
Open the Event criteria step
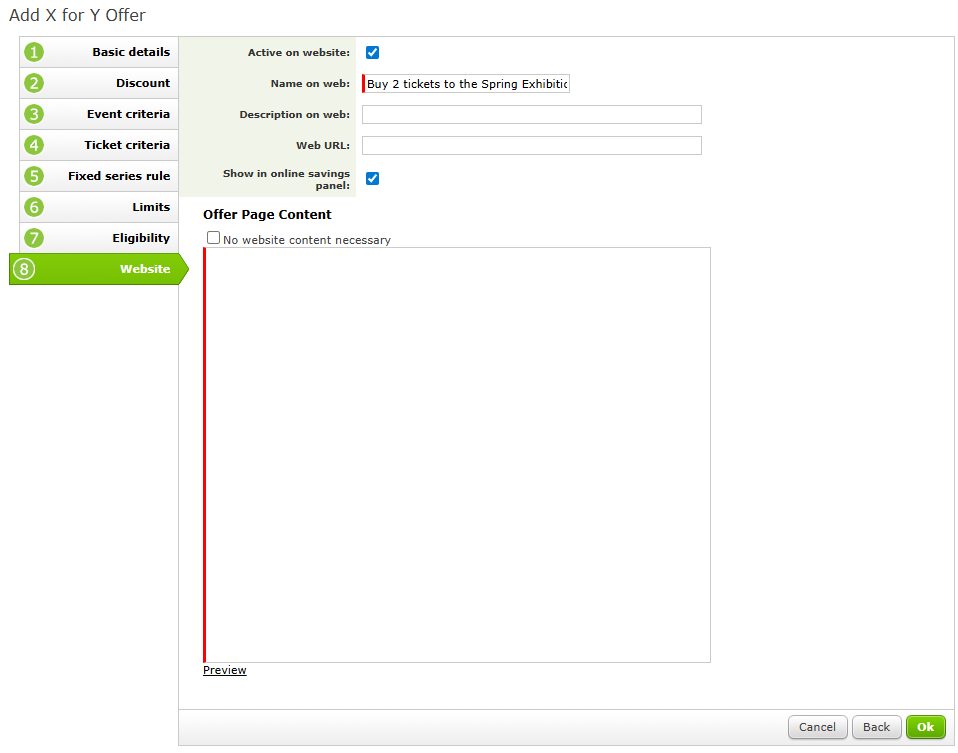(99, 114)
